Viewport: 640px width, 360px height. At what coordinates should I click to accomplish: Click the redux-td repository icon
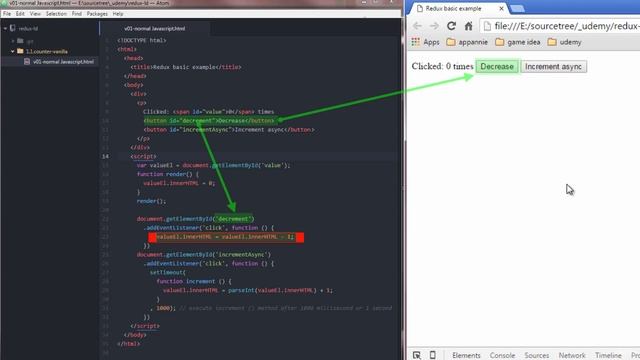pyautogui.click(x=13, y=28)
